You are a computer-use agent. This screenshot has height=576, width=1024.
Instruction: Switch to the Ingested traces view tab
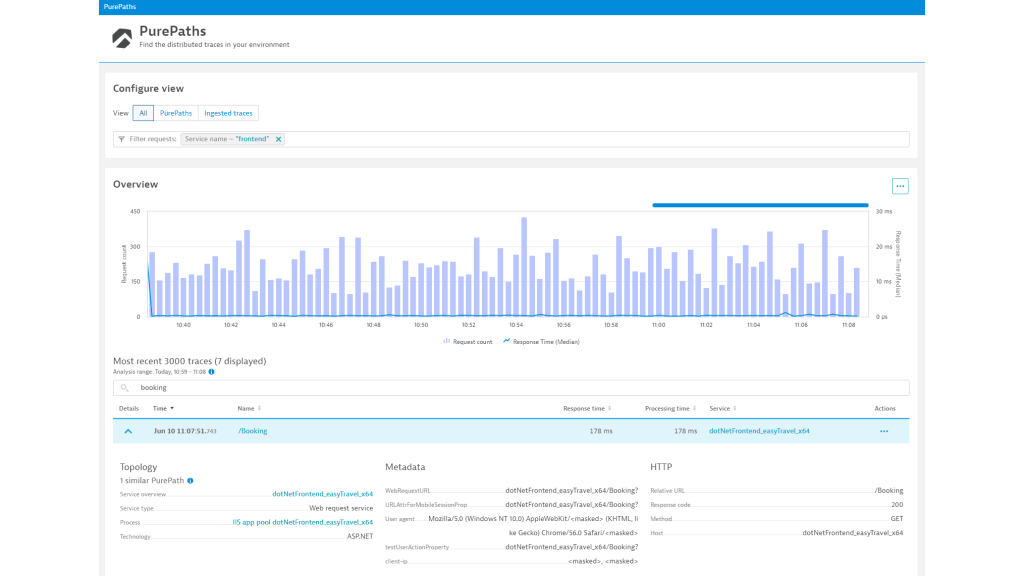[x=228, y=113]
